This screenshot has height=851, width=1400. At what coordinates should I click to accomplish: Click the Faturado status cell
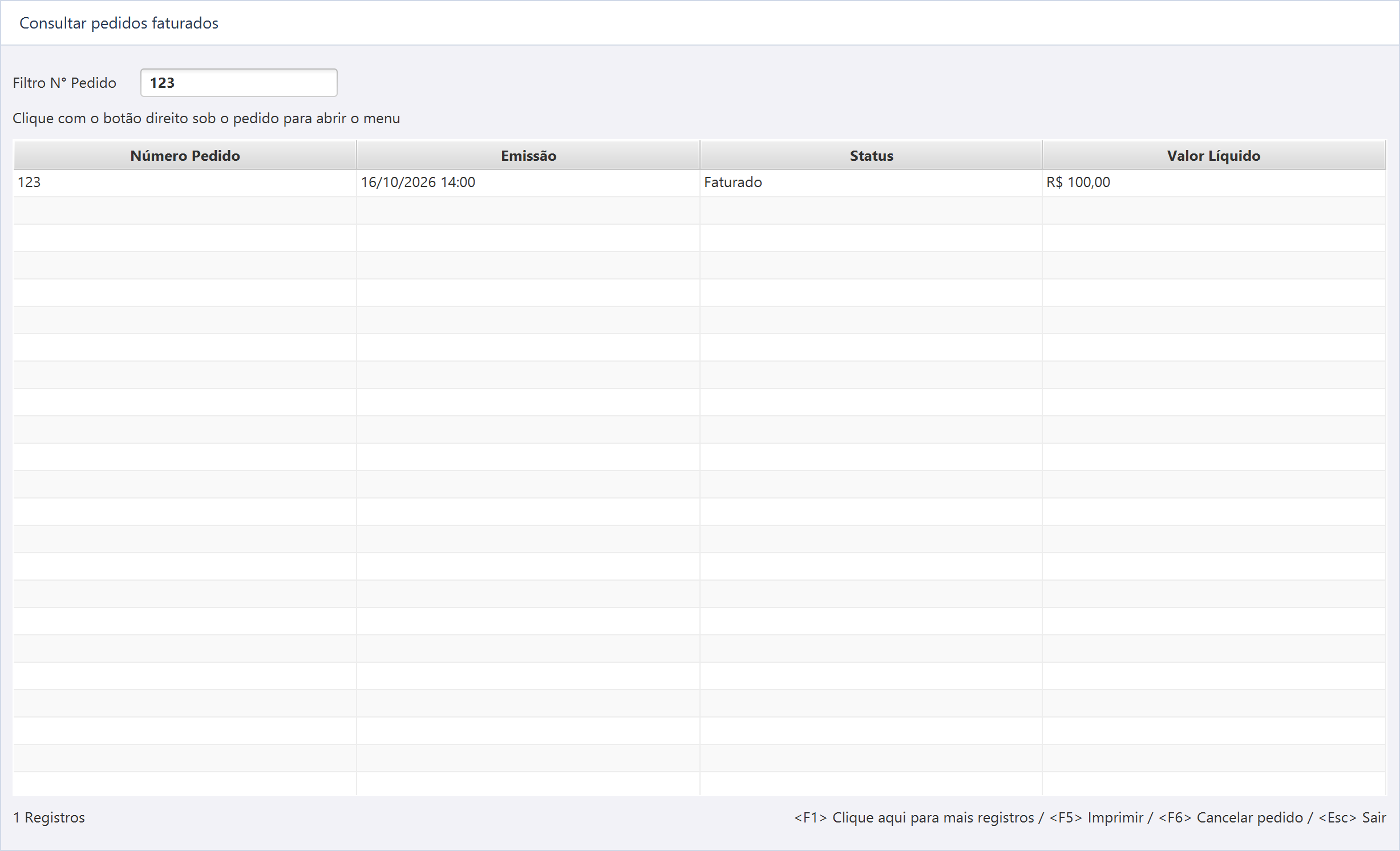(x=871, y=183)
